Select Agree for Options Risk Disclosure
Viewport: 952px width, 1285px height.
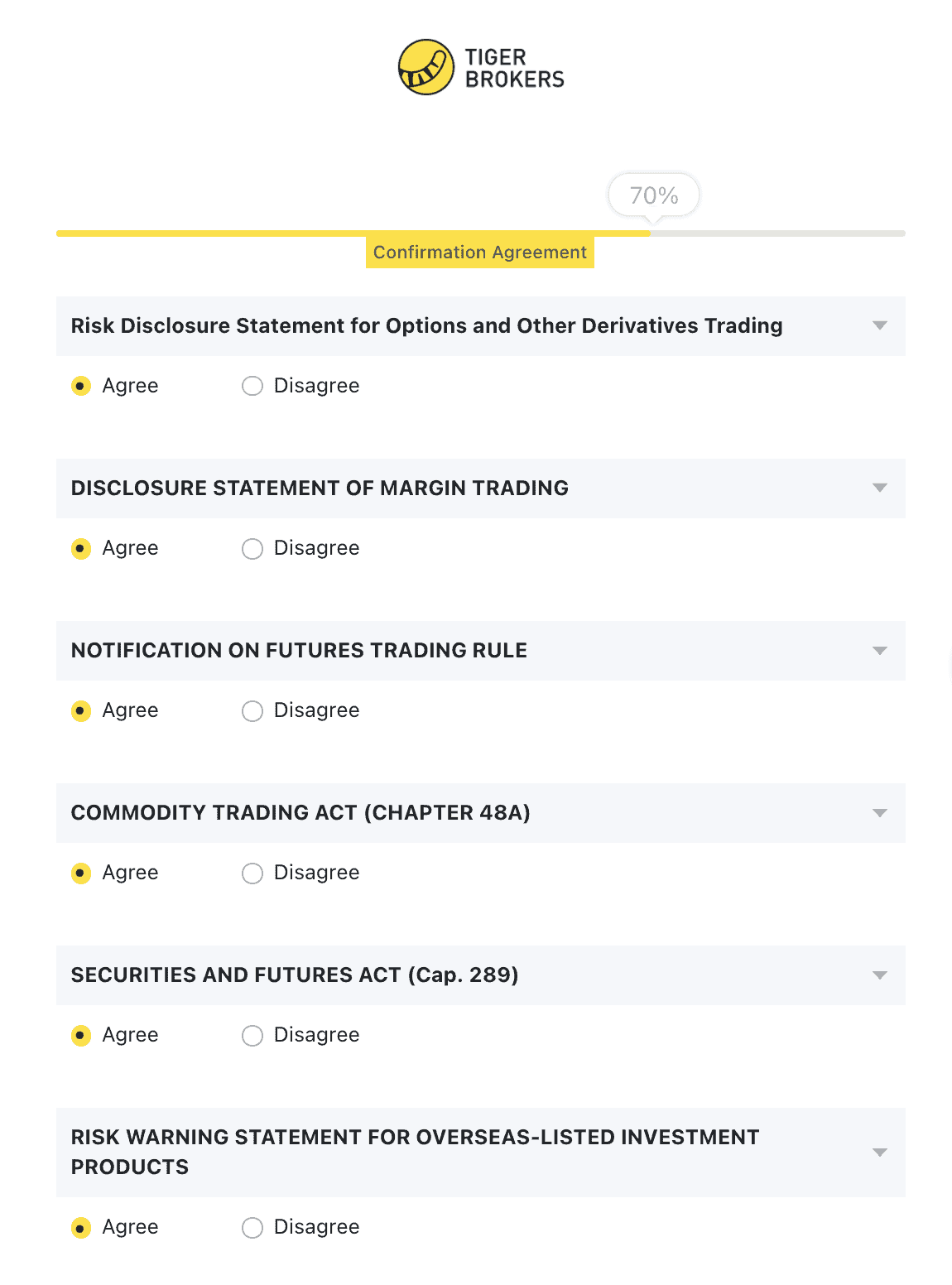81,386
